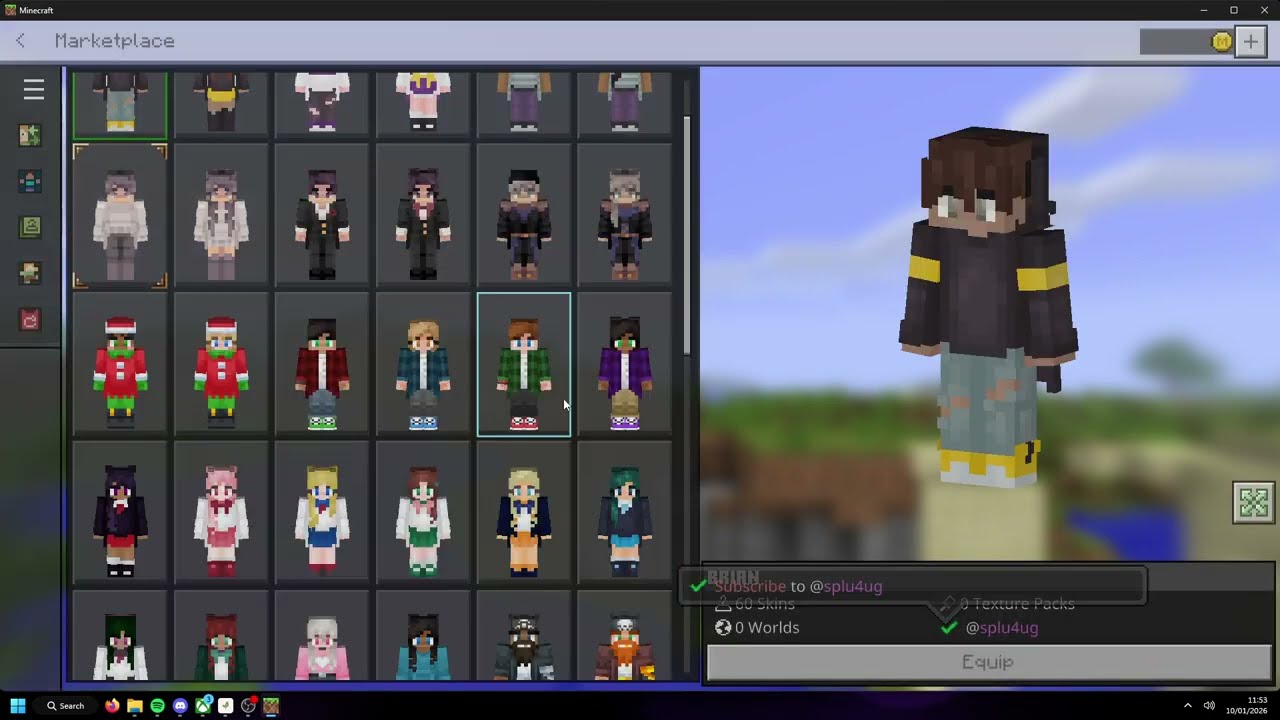Click the gold coin balance icon
The height and width of the screenshot is (720, 1280).
[x=1221, y=41]
